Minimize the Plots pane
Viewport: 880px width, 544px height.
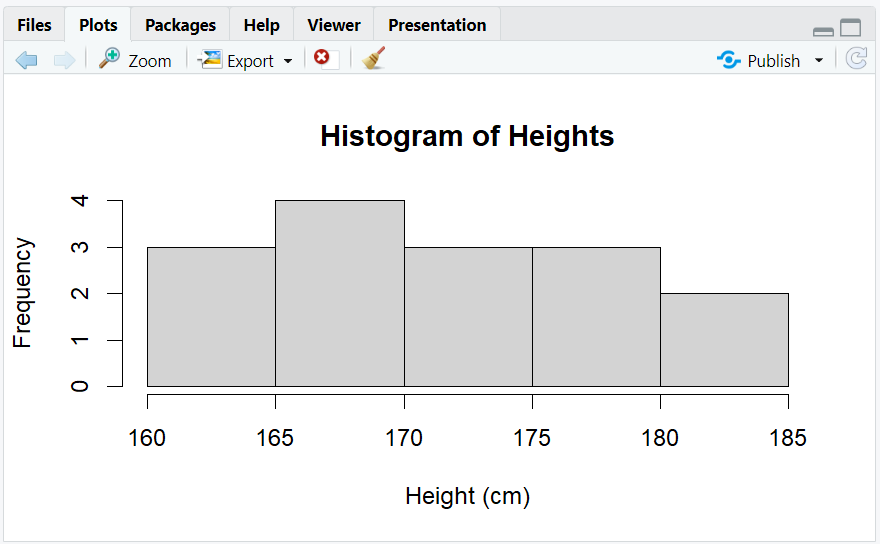823,31
